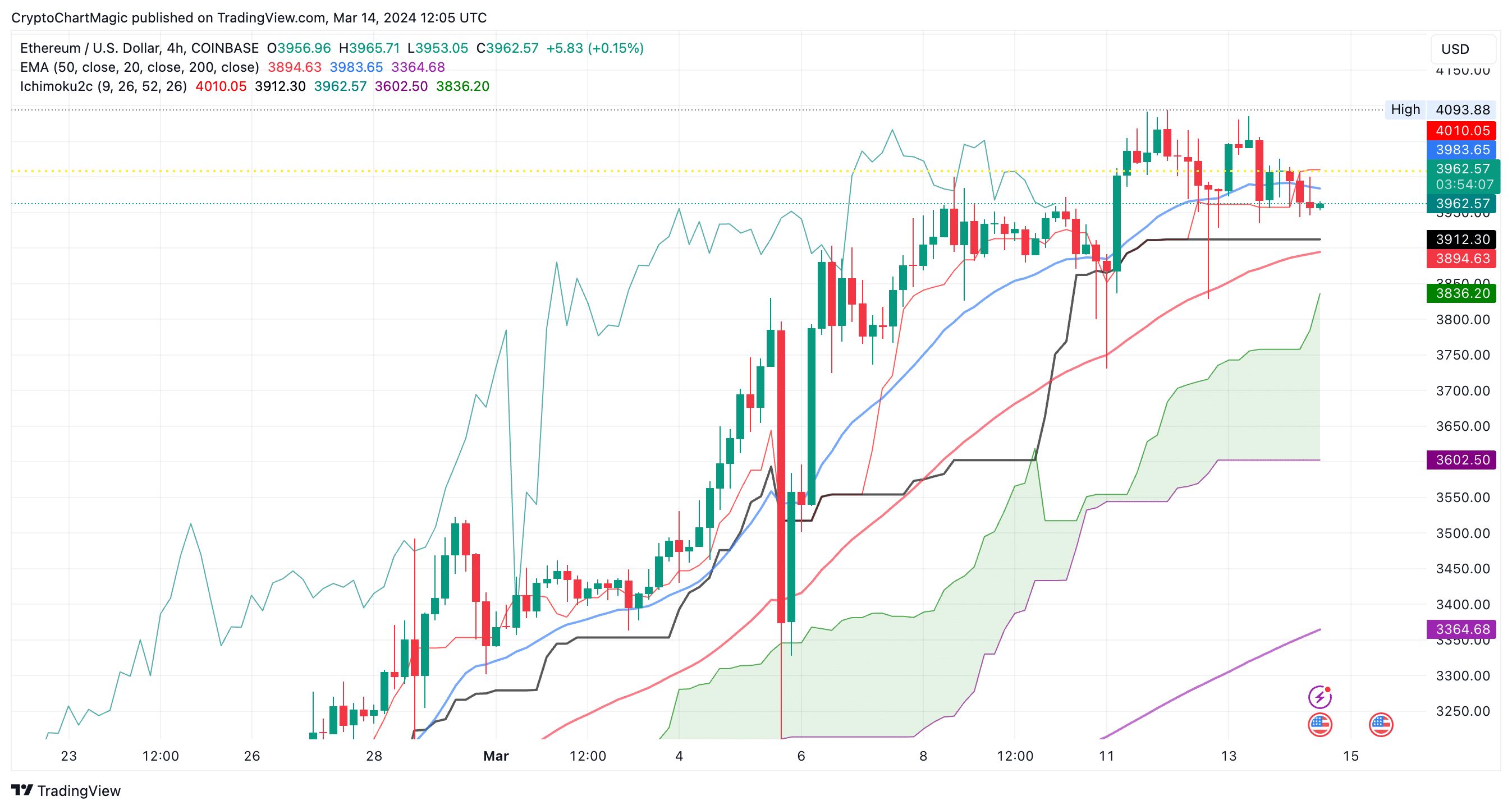Click the 28 date label on time axis

point(374,756)
